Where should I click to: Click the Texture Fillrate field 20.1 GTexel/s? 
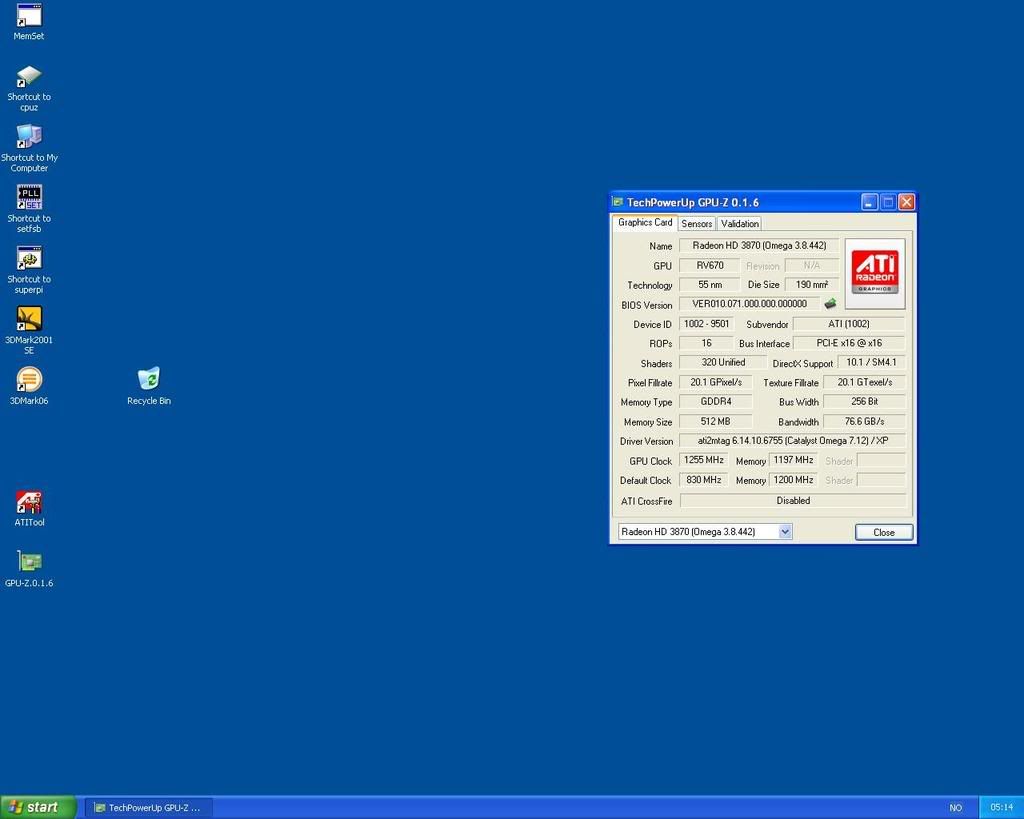[865, 382]
